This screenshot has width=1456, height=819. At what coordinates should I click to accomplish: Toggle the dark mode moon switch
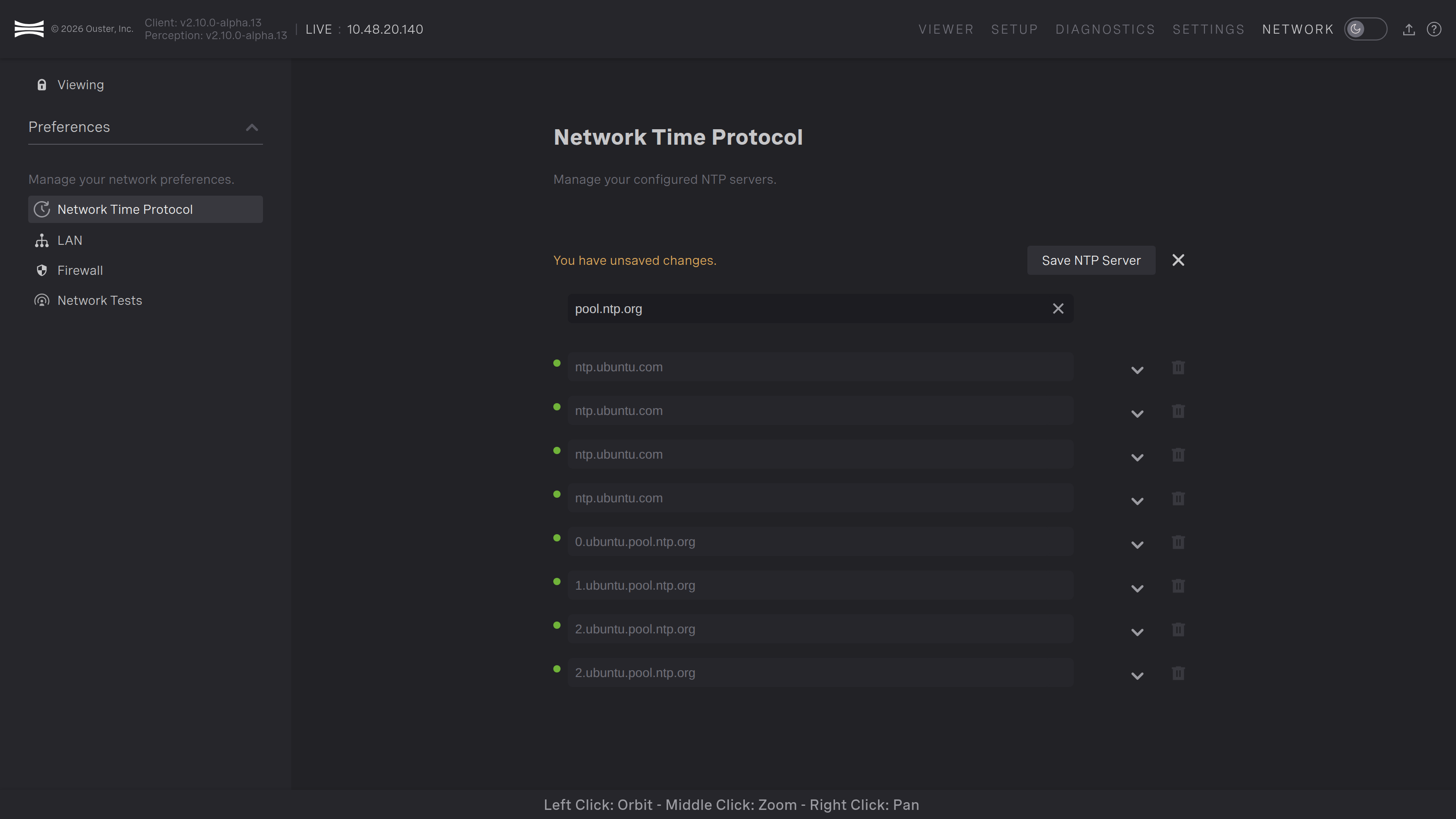[x=1365, y=29]
